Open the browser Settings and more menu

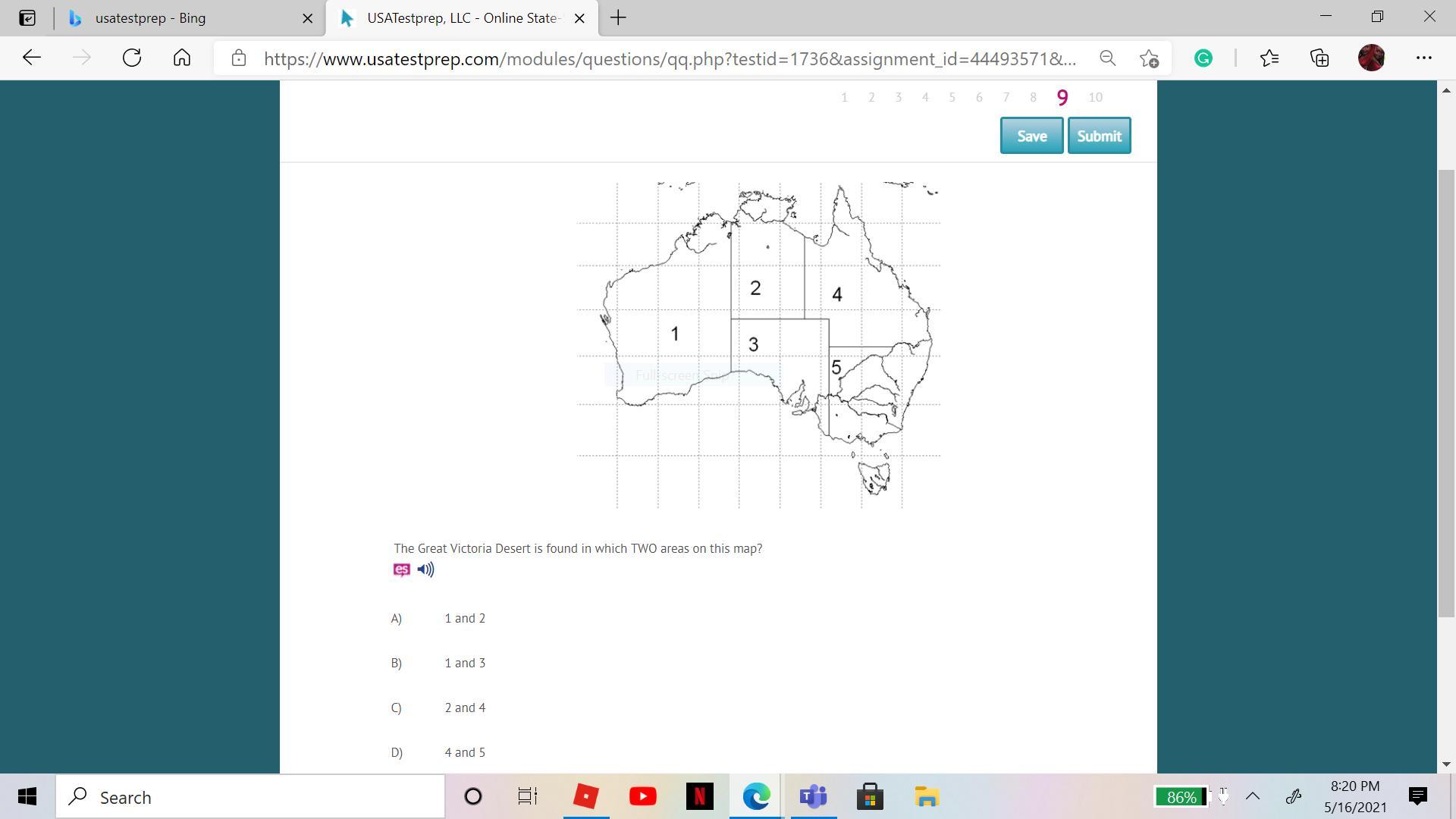tap(1423, 58)
